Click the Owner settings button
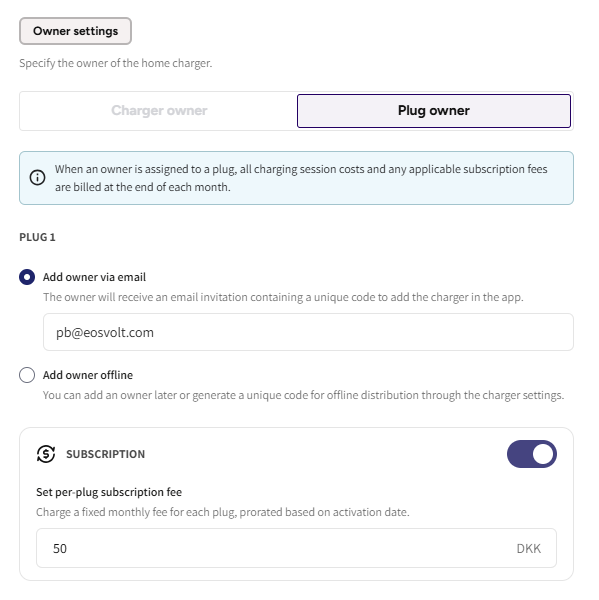Viewport: 599px width, 600px height. coord(75,31)
